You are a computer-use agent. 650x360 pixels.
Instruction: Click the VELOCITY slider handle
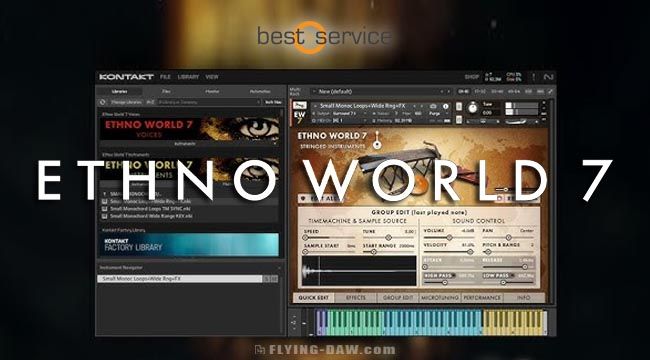point(470,252)
